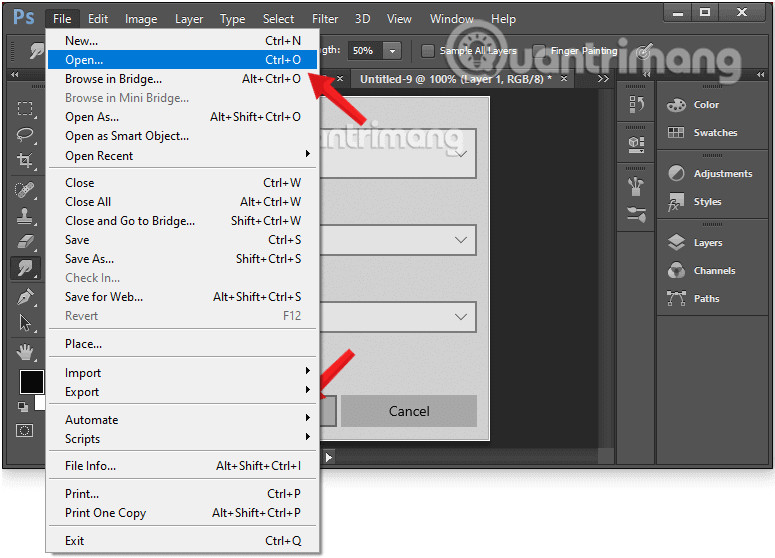The width and height of the screenshot is (775, 558).
Task: Select the Pen tool
Action: pyautogui.click(x=25, y=297)
